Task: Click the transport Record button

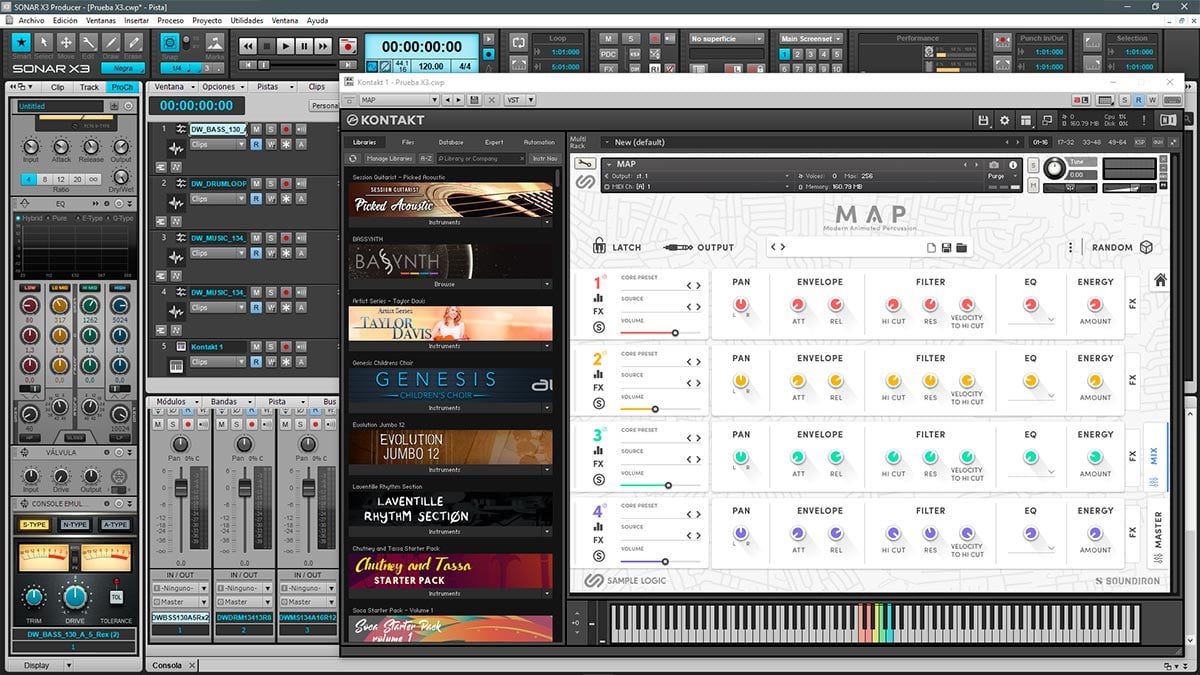Action: 348,46
